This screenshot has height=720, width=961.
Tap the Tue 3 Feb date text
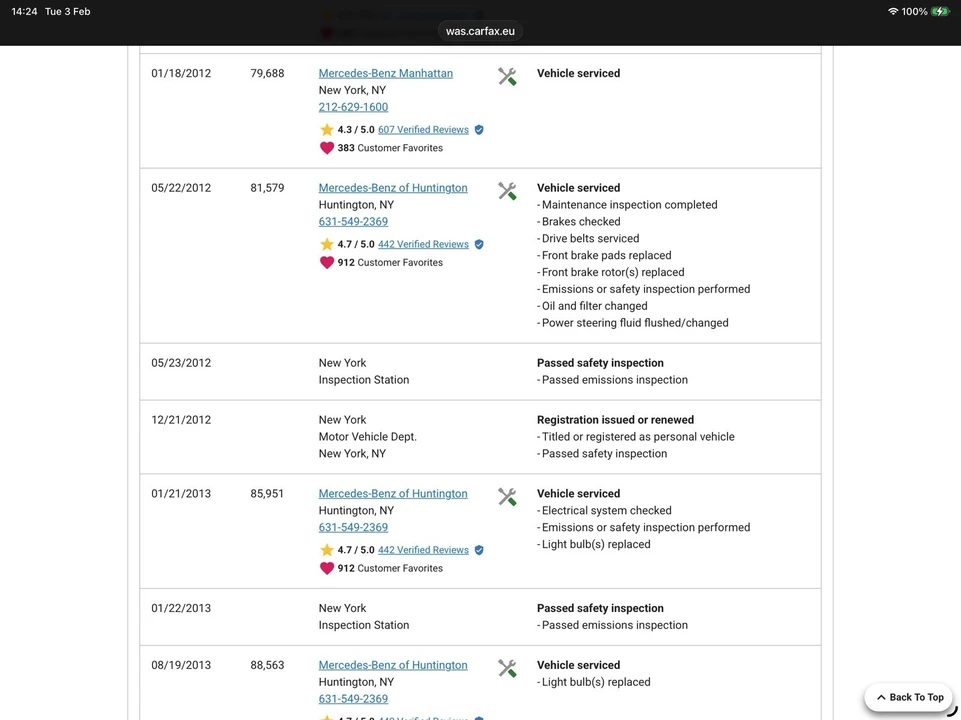67,11
